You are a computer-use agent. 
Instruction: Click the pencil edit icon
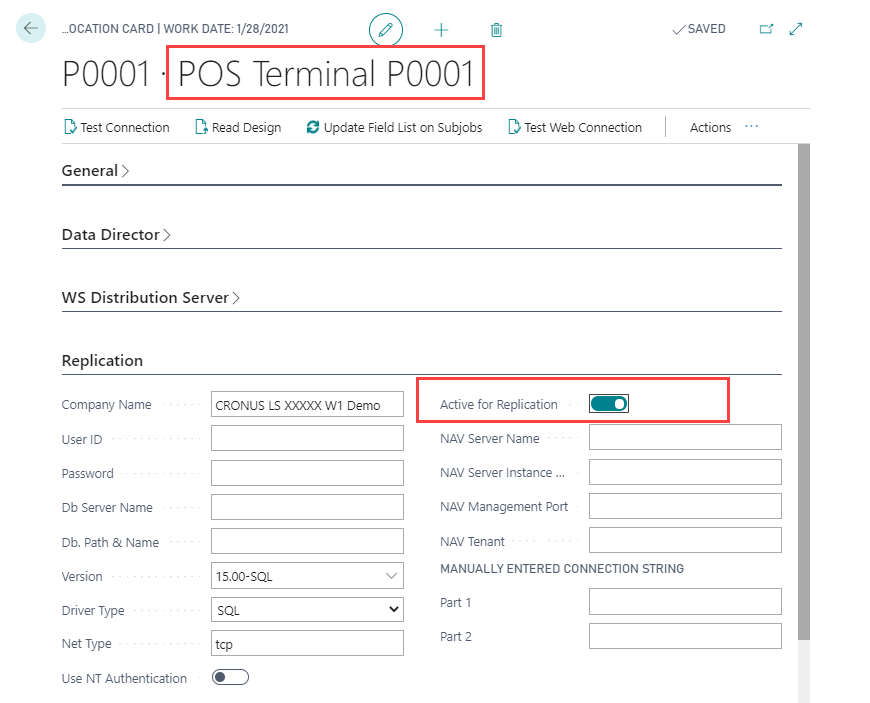(x=386, y=30)
